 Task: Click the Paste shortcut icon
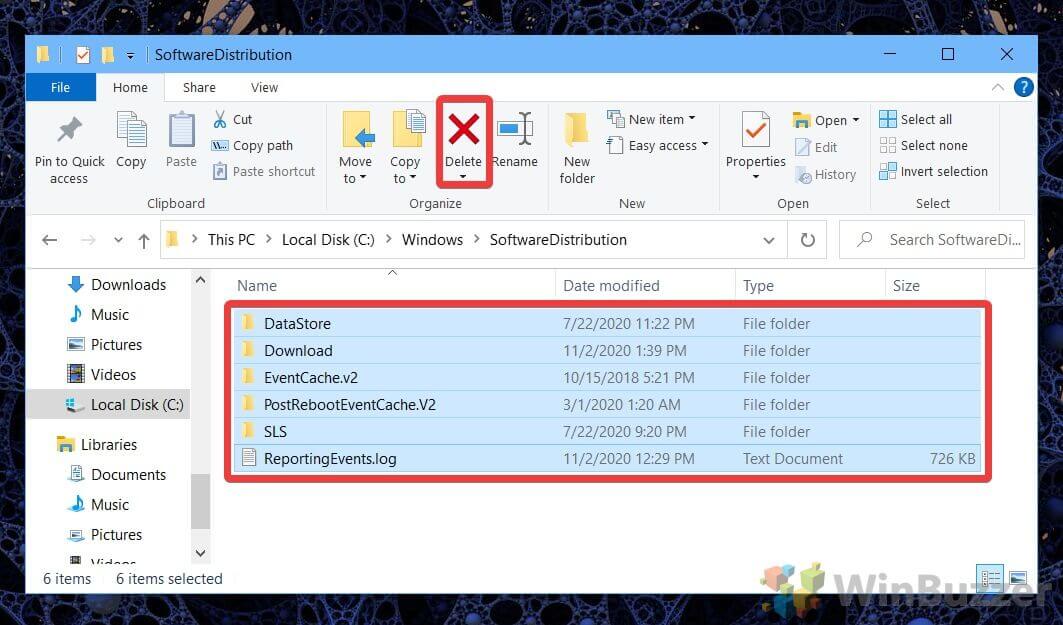[263, 171]
